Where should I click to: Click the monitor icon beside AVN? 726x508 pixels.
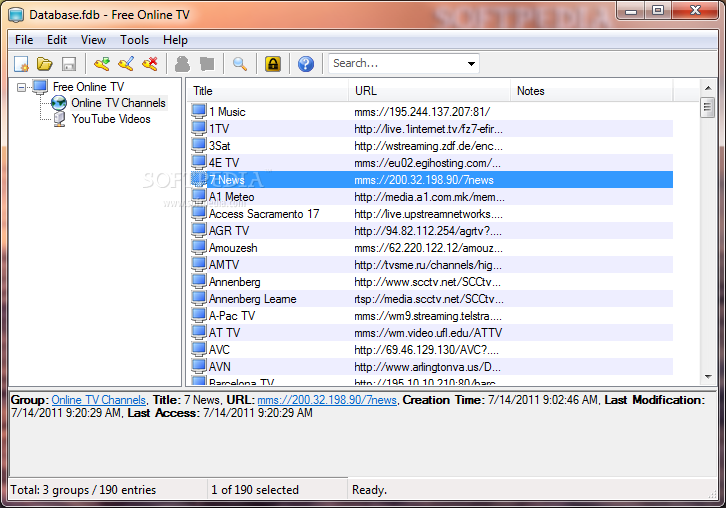(199, 366)
